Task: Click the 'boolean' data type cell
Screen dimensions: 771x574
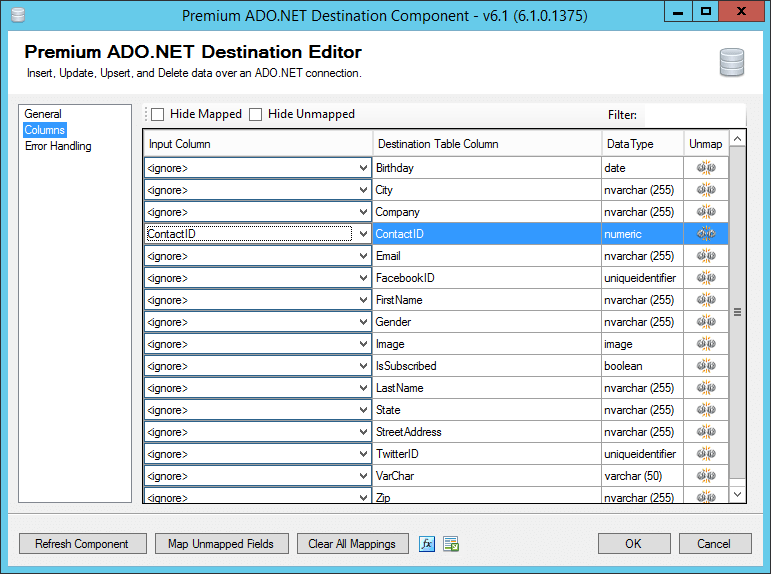Action: coord(642,366)
